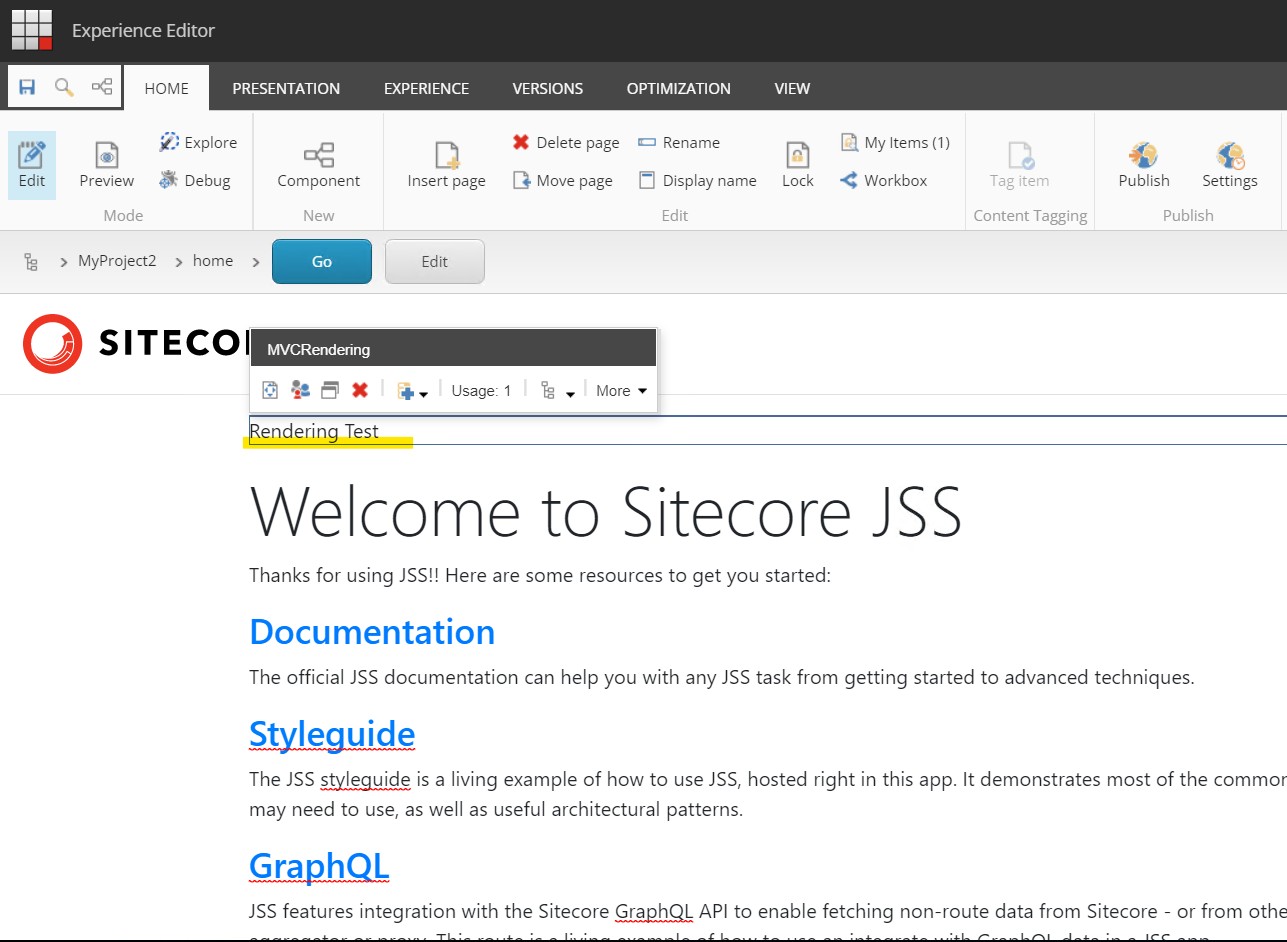Expand children of MyProject2 breadcrumb arrow
The image size is (1287, 942).
[179, 262]
